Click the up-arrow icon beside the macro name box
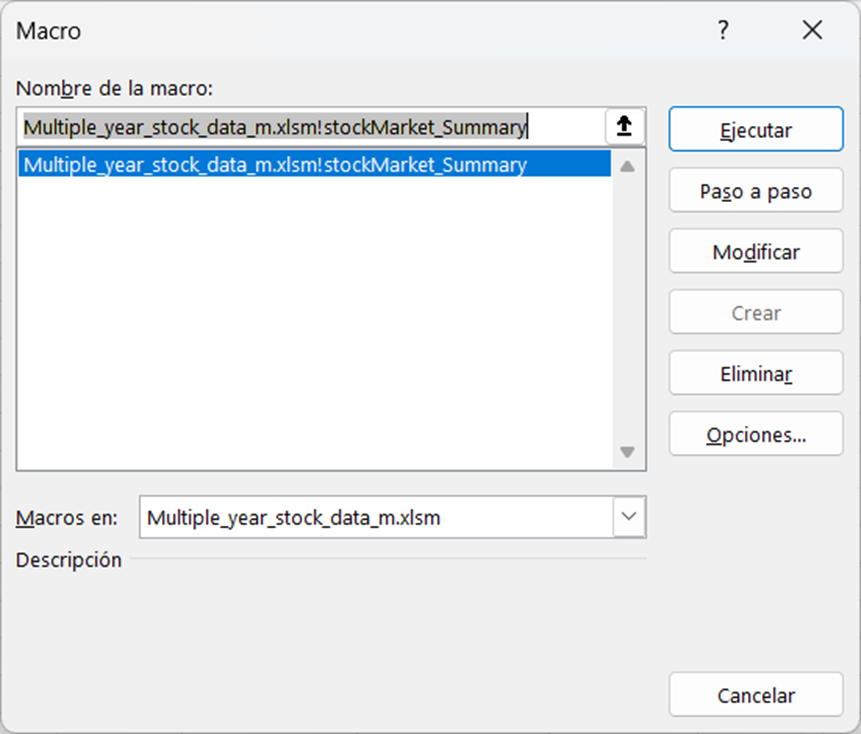This screenshot has width=861, height=734. click(629, 126)
